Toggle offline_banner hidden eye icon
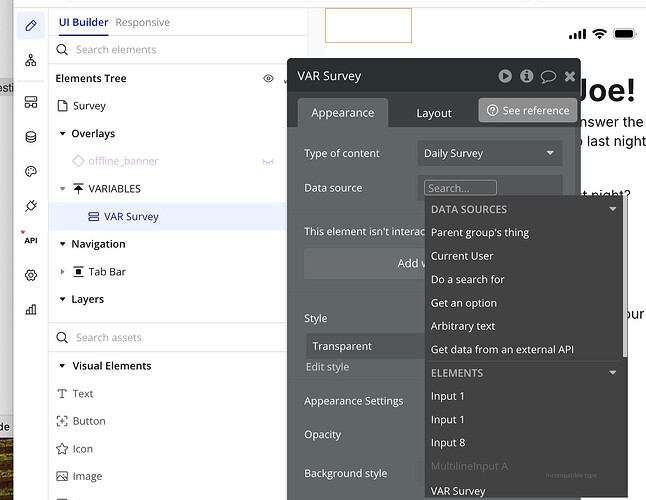This screenshot has height=500, width=646. click(x=268, y=161)
